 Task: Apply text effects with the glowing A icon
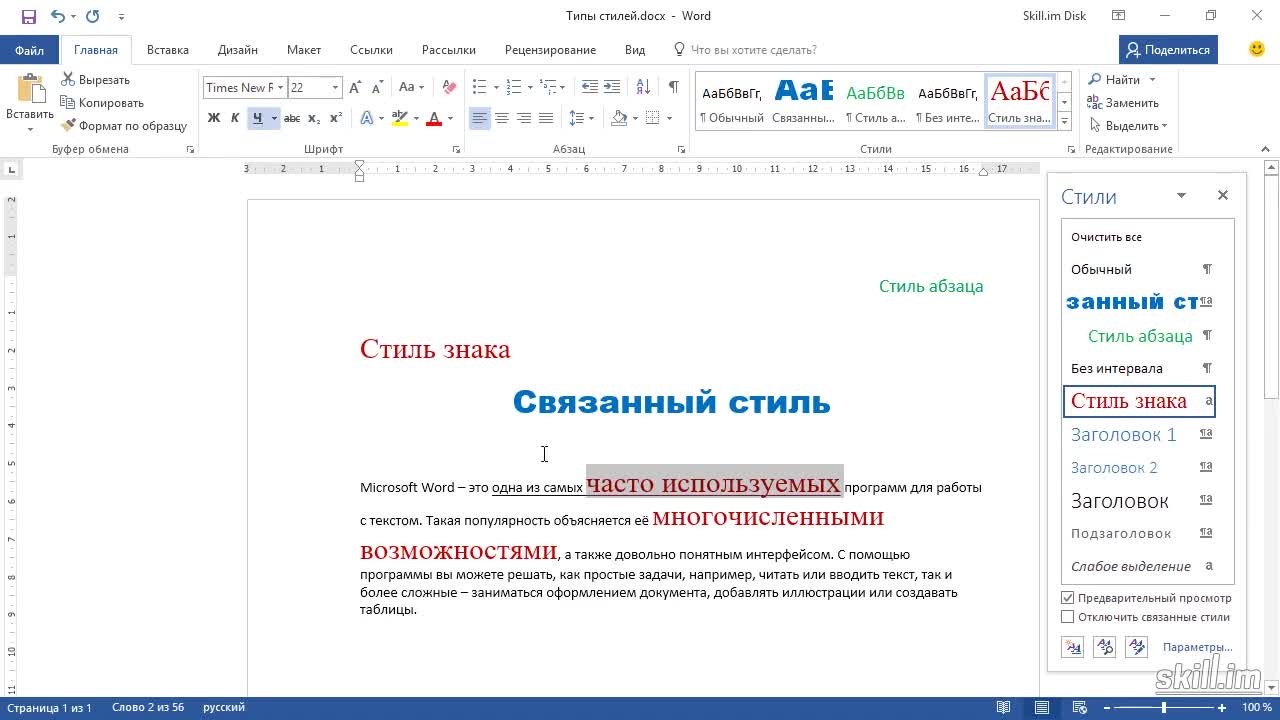pos(367,118)
